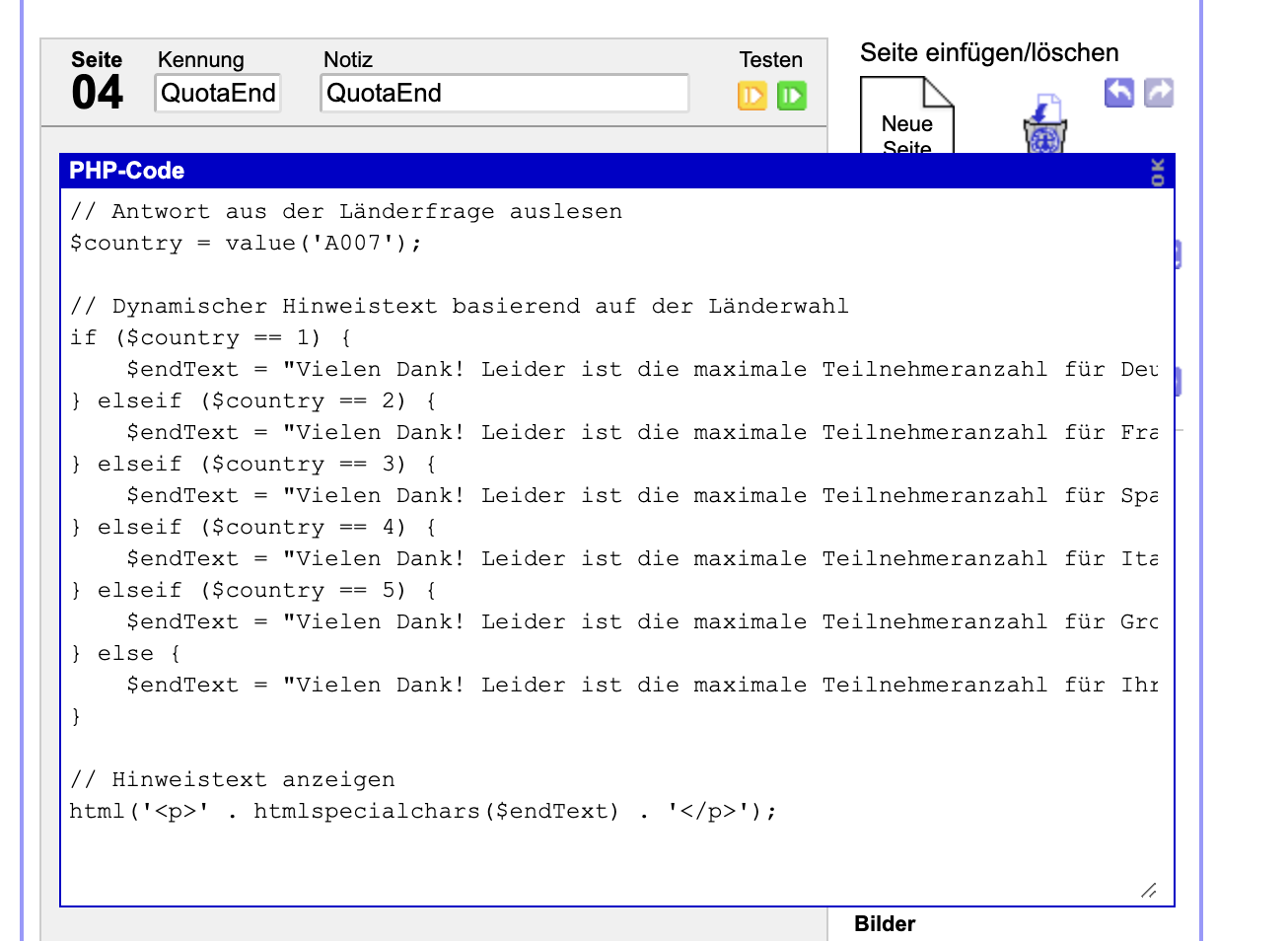Click the delete page trash bin icon
1288x941 pixels.
click(x=1045, y=124)
